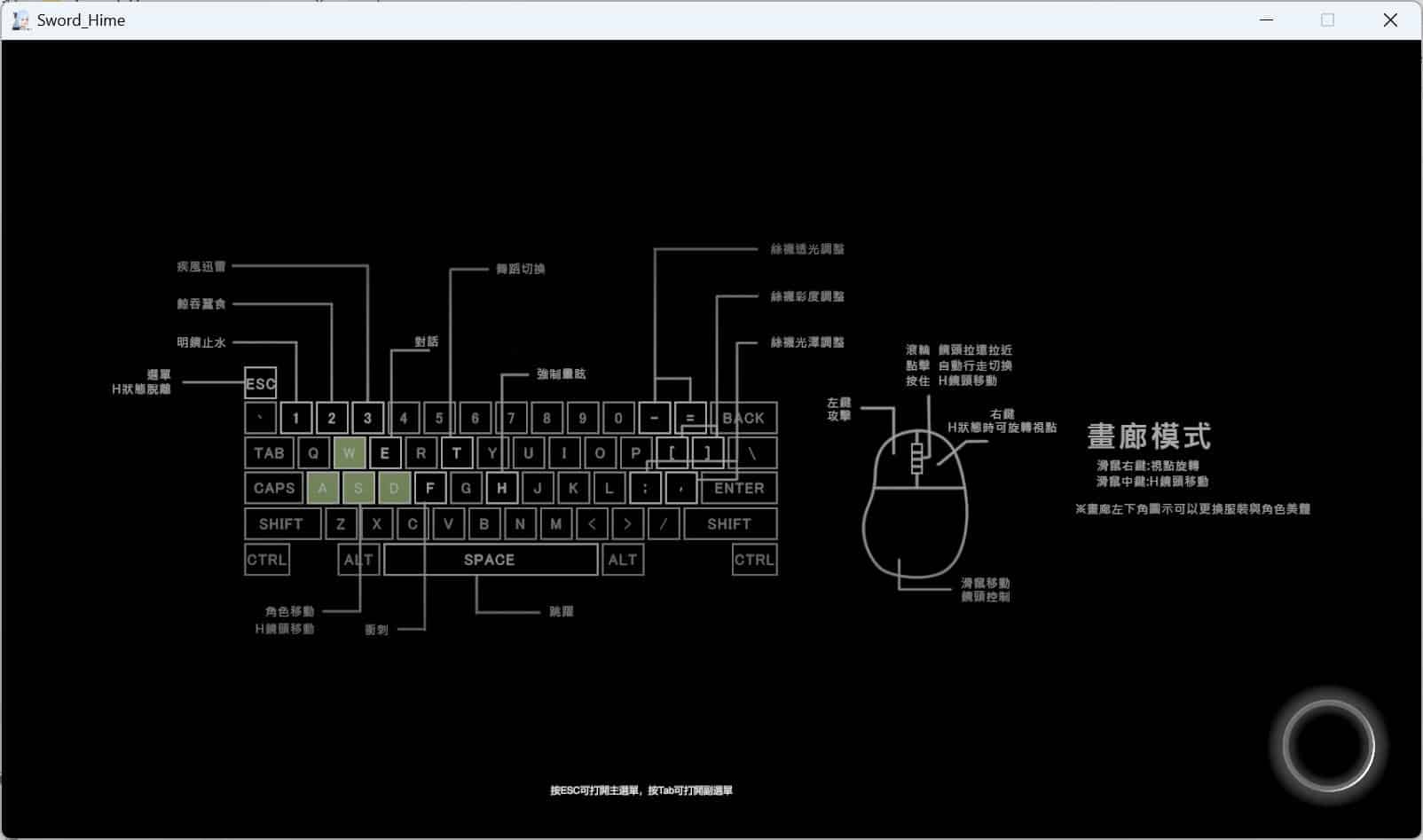Click the number 3 key
This screenshot has width=1423, height=840.
tap(367, 418)
